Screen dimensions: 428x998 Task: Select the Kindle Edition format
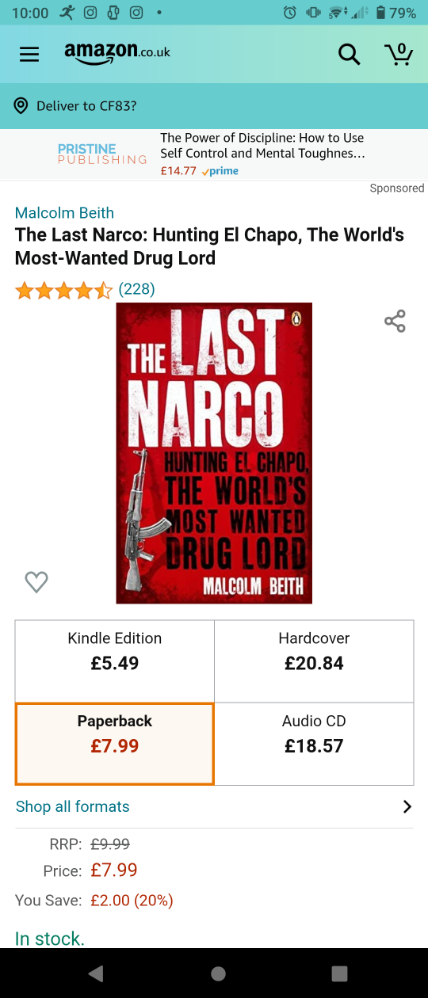point(115,661)
